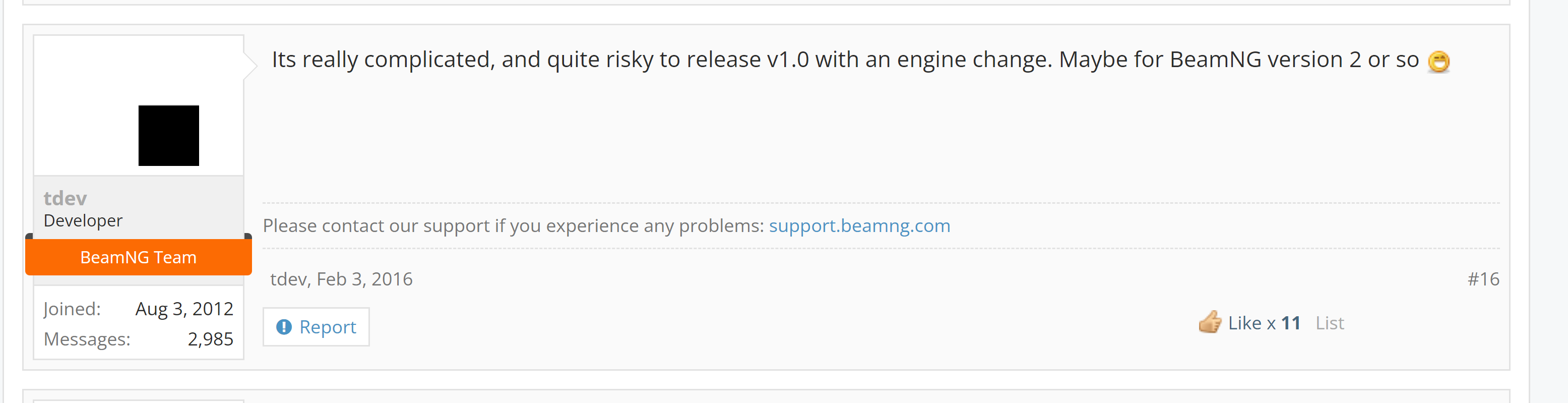Click the Aug 3, 2012 joined date
The image size is (1568, 403).
pos(184,309)
